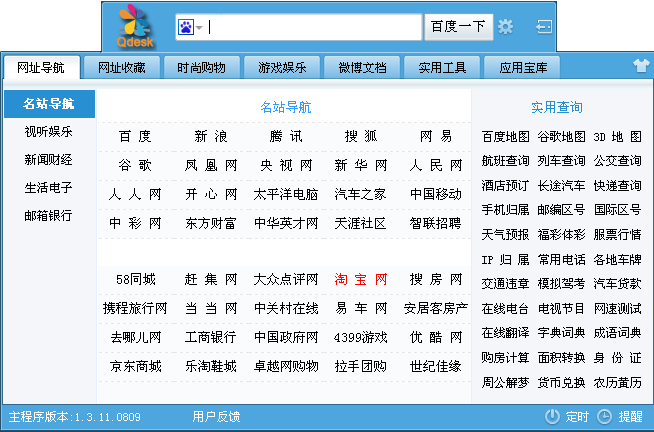Open 大众点评网 link
The width and height of the screenshot is (654, 432).
(x=285, y=279)
